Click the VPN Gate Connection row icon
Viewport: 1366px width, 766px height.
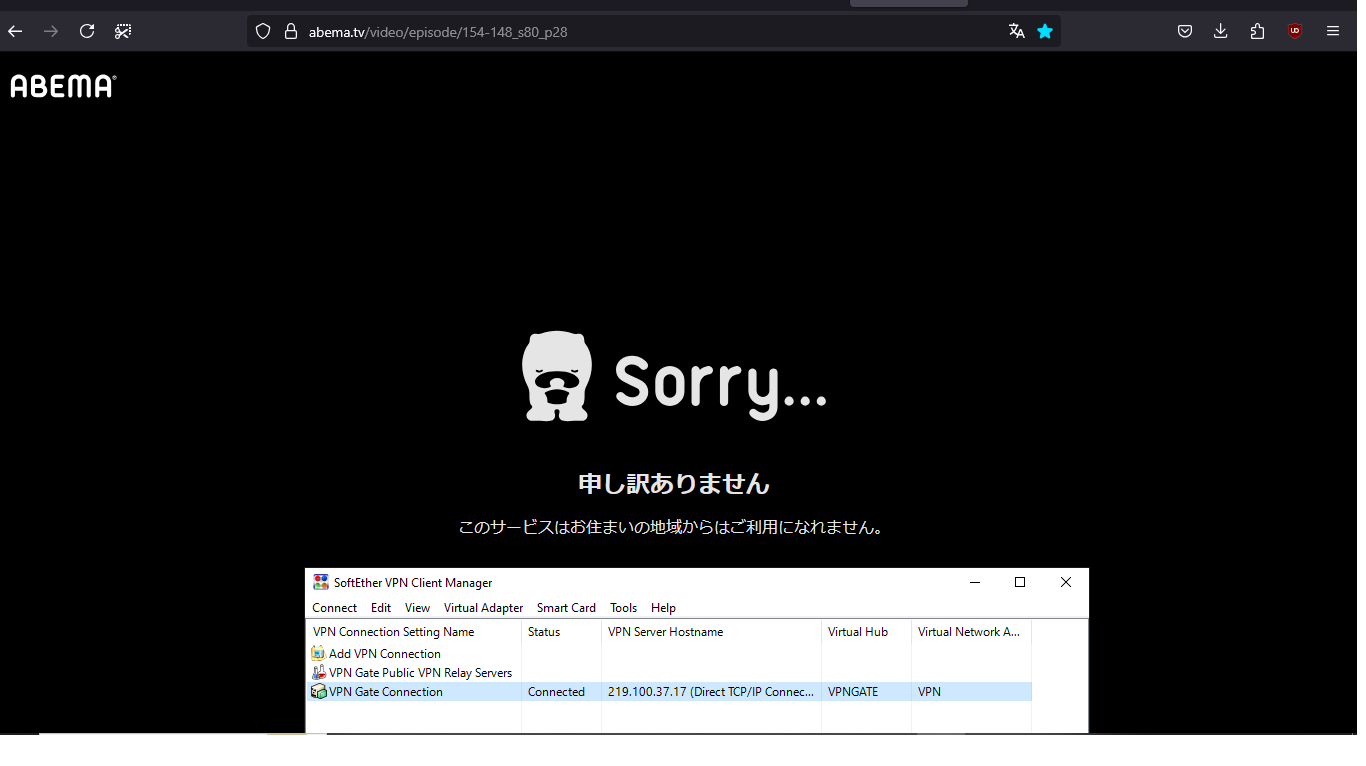pyautogui.click(x=318, y=692)
